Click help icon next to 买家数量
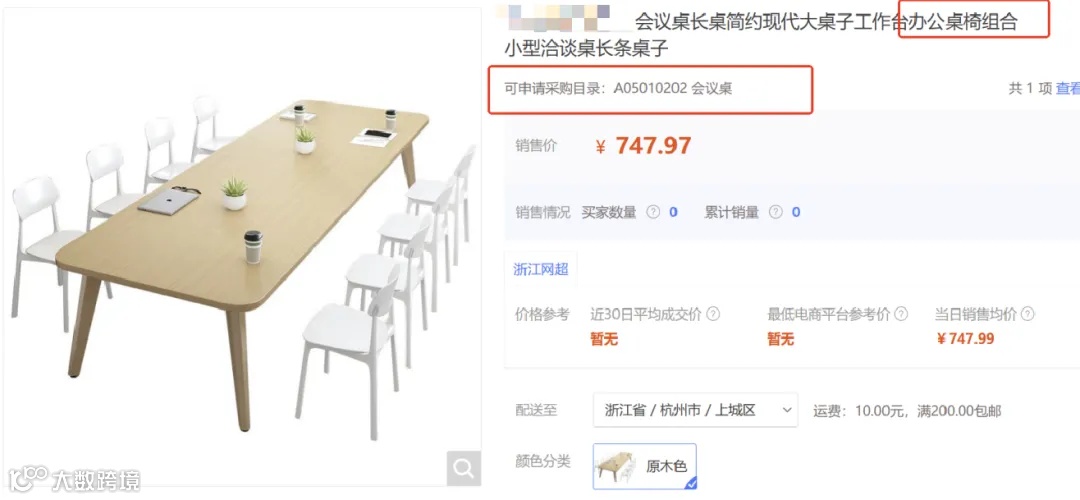 [653, 212]
